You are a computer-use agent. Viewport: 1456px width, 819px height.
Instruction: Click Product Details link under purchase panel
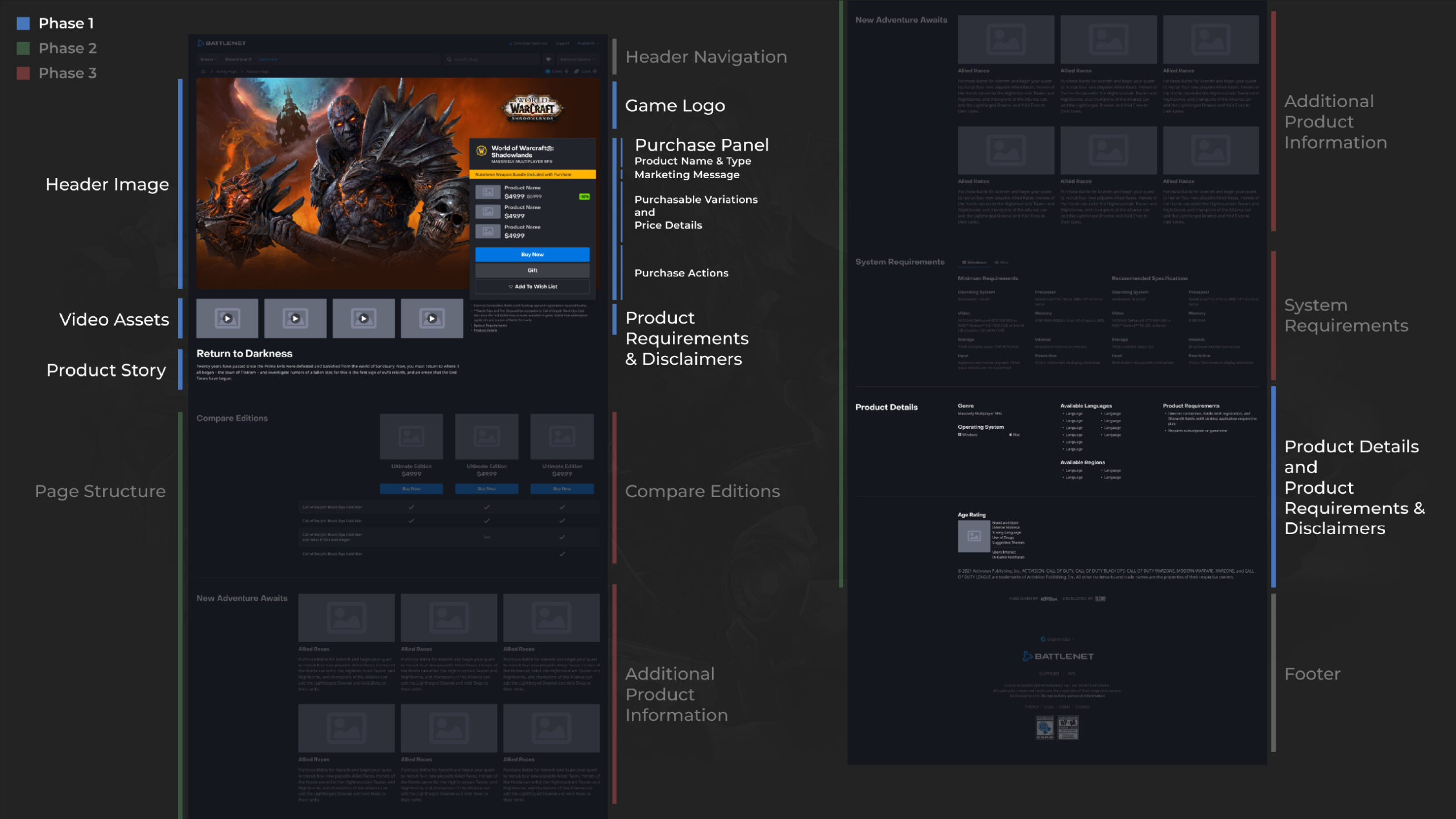pyautogui.click(x=485, y=330)
